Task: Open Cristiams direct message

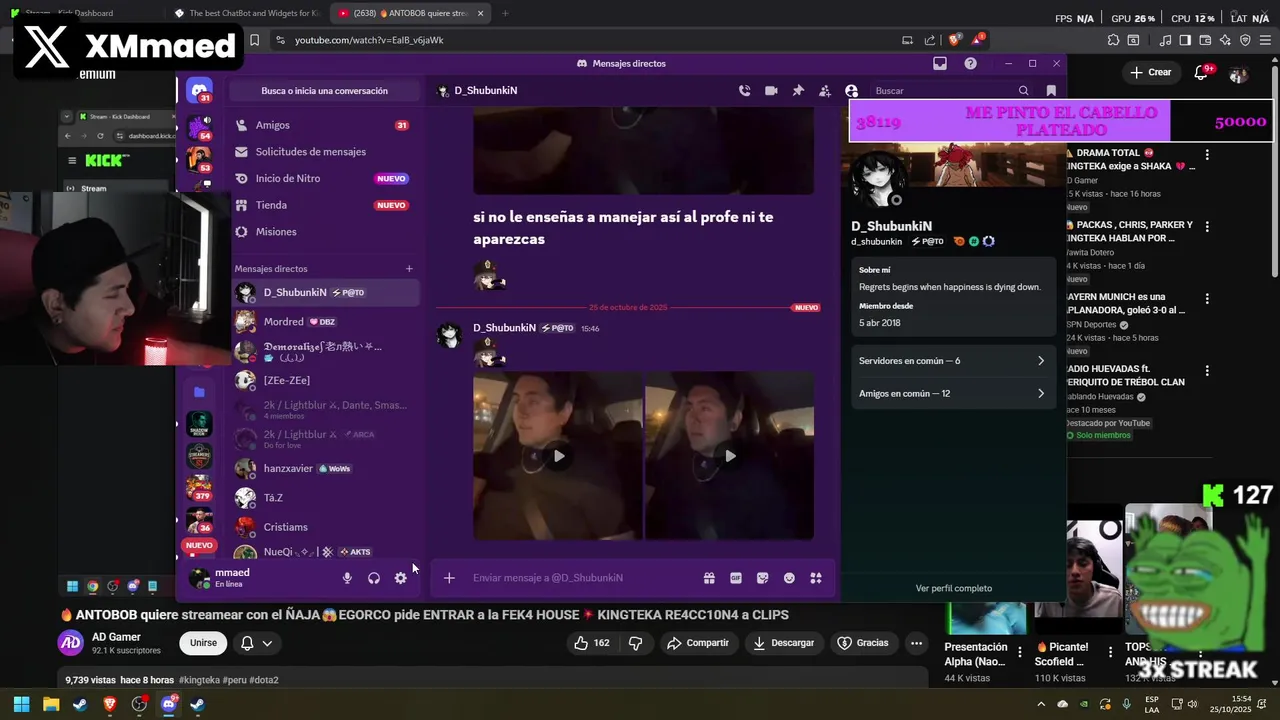Action: pos(324,527)
